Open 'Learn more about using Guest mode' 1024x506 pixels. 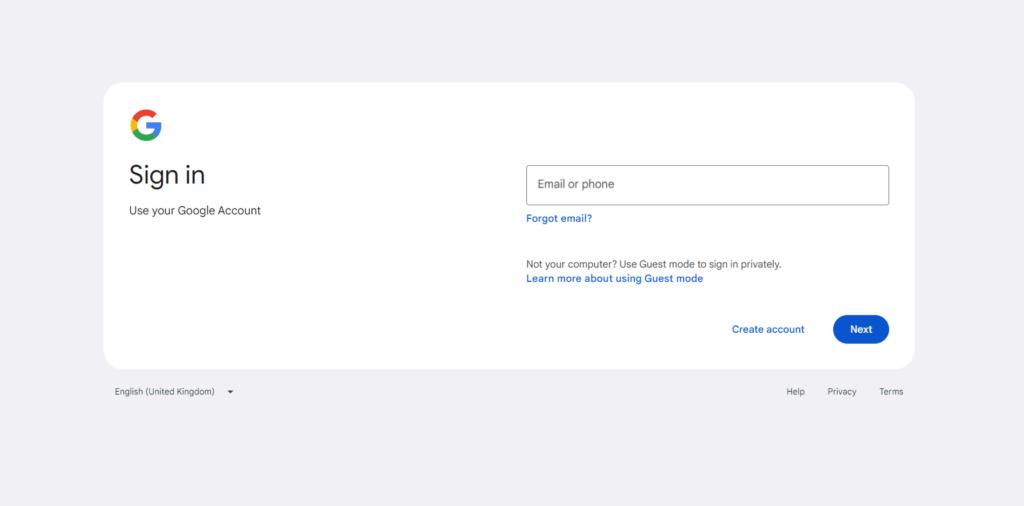614,279
